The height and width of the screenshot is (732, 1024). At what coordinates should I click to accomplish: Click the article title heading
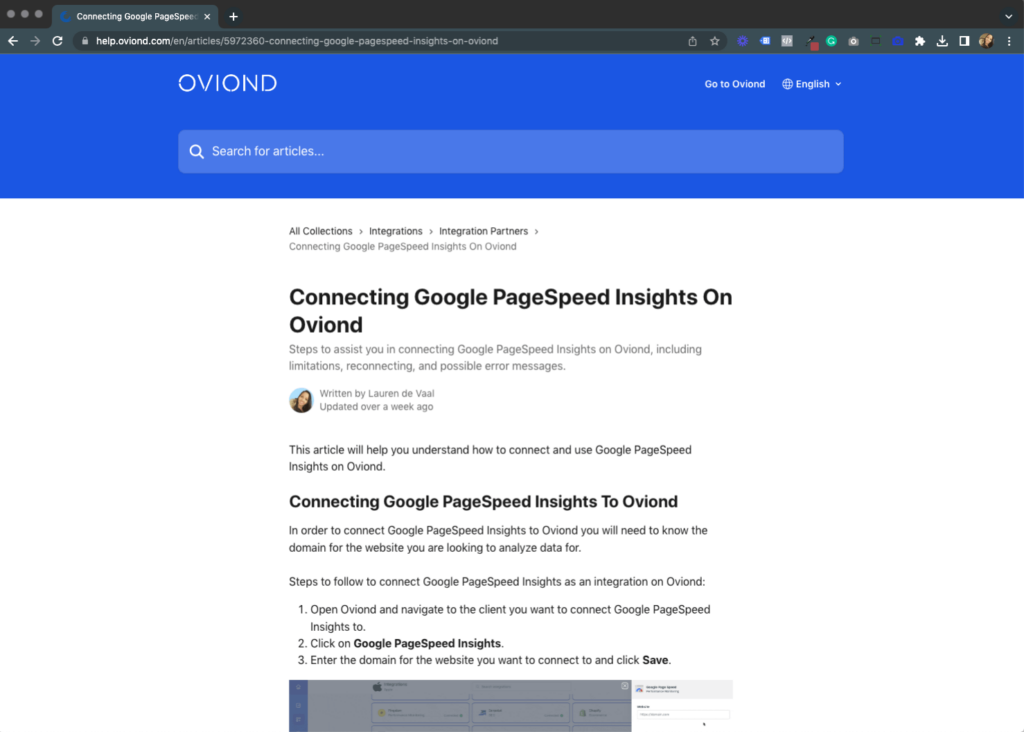[x=511, y=311]
